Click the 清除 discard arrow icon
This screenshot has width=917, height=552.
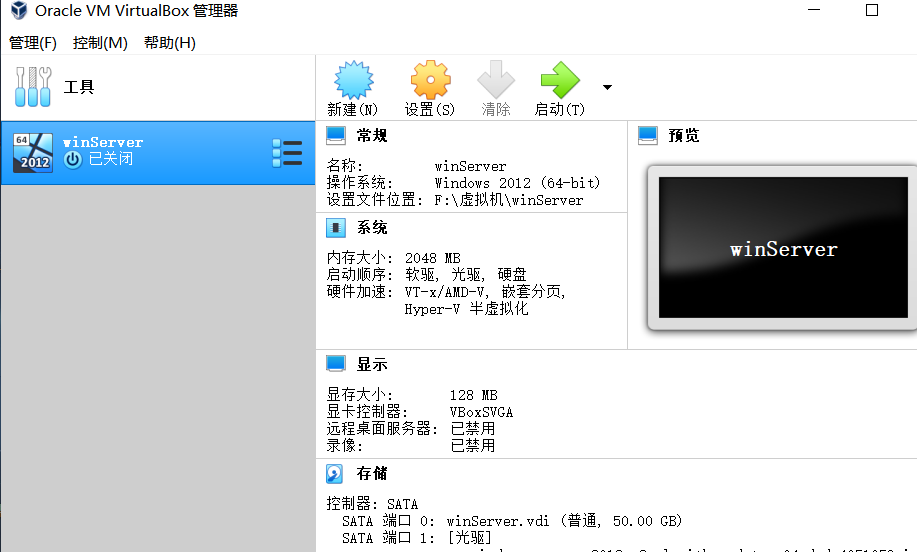click(x=496, y=80)
